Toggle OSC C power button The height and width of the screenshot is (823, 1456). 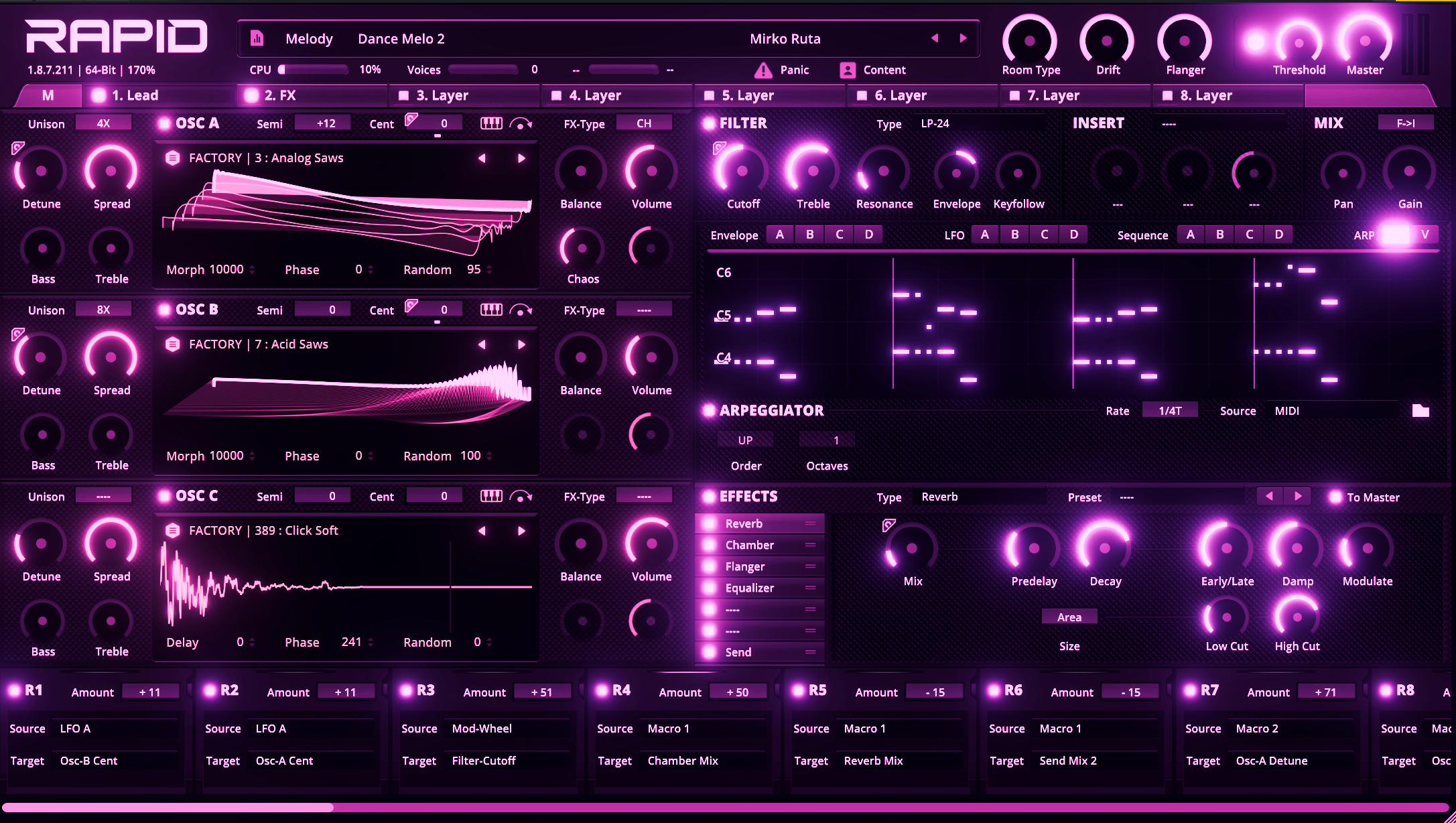[x=164, y=496]
